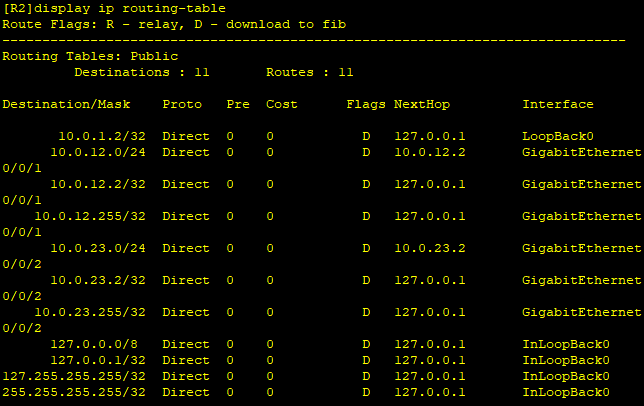Select destination 127.0.0.0/8
Screen dimensions: 644x406
94,344
